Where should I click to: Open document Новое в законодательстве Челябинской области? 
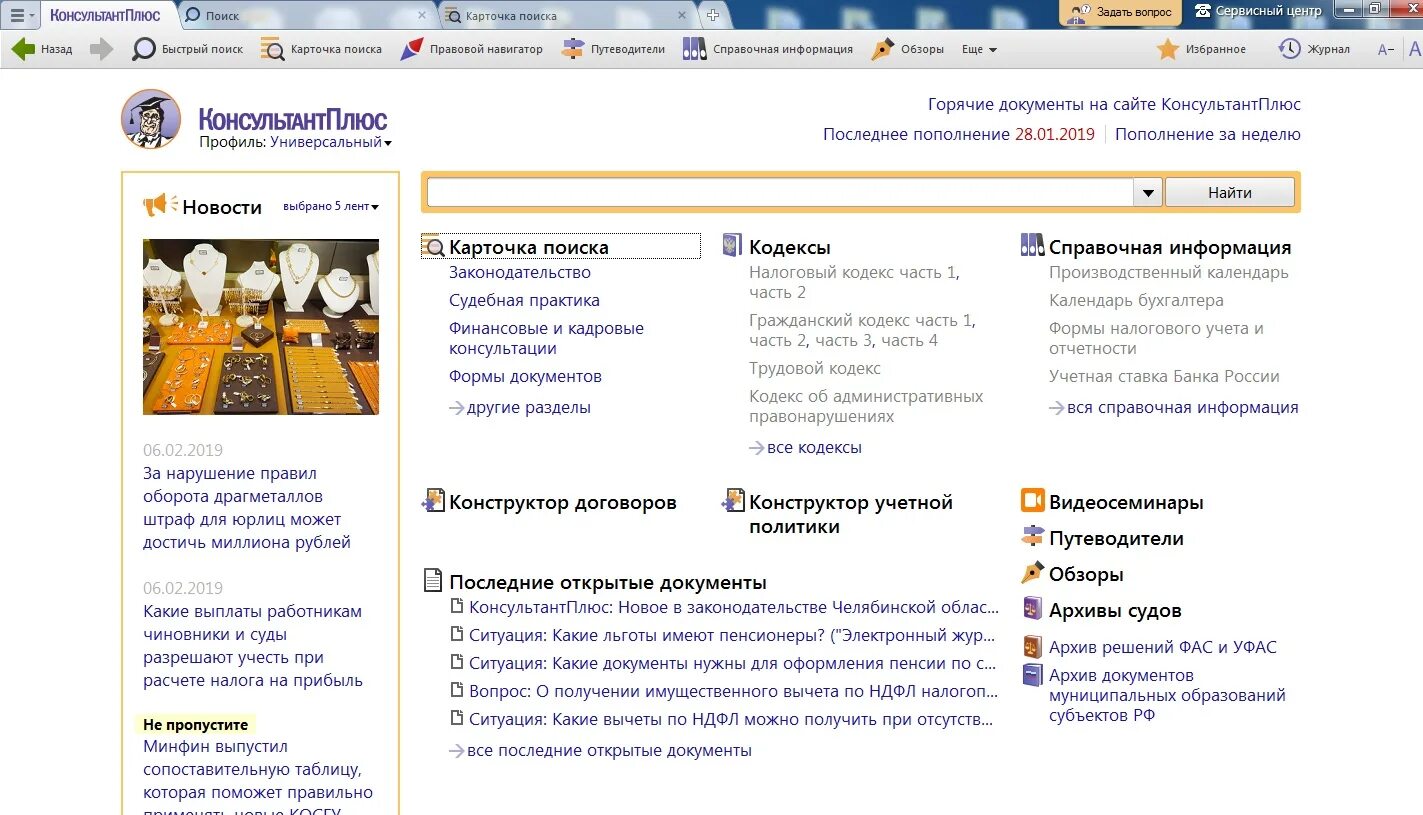(734, 607)
